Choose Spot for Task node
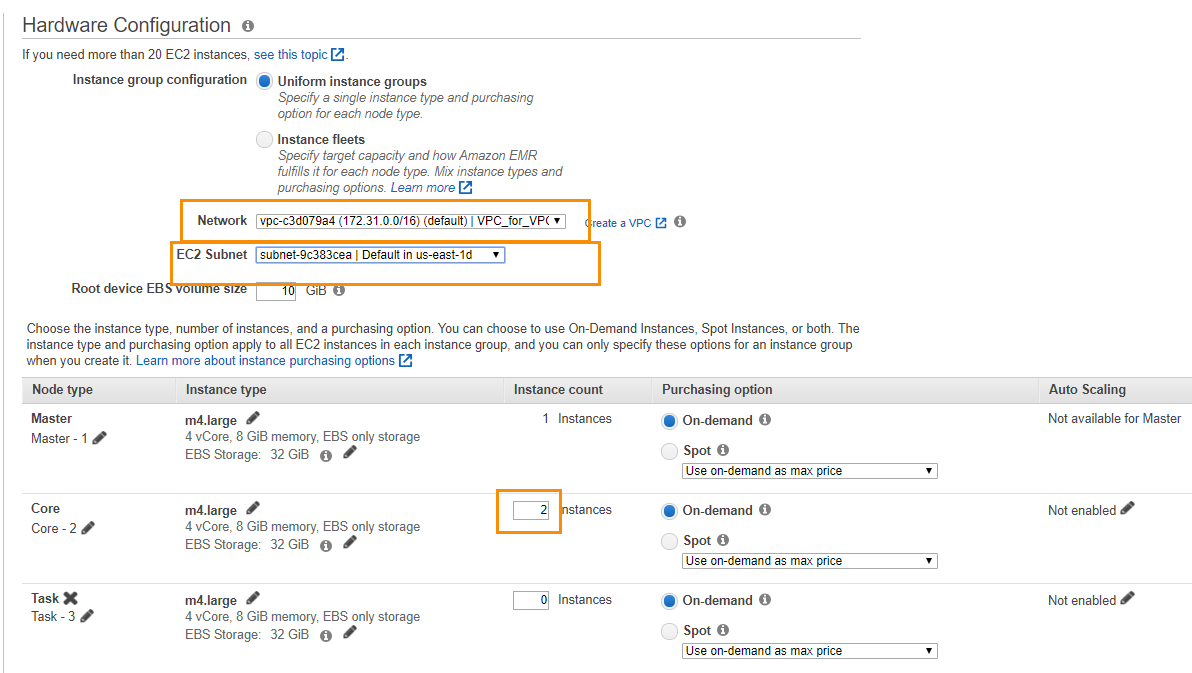The image size is (1192, 673). (670, 631)
